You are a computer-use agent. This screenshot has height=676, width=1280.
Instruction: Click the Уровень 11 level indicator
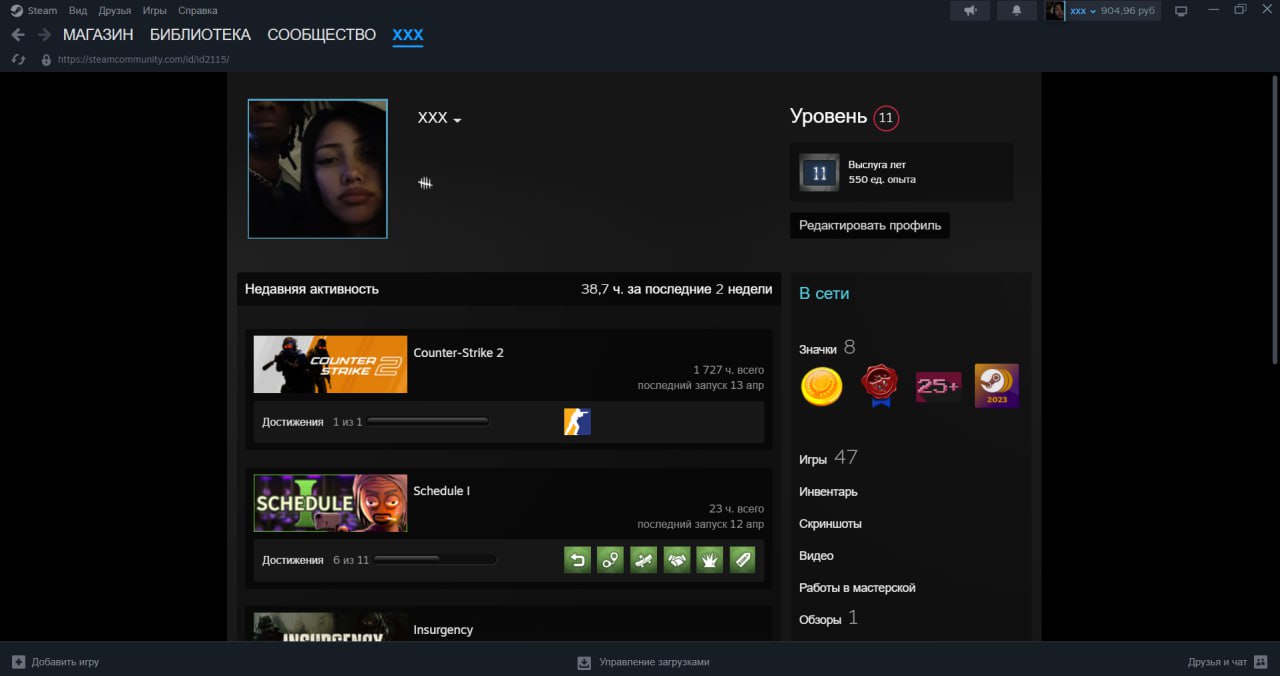pos(845,117)
